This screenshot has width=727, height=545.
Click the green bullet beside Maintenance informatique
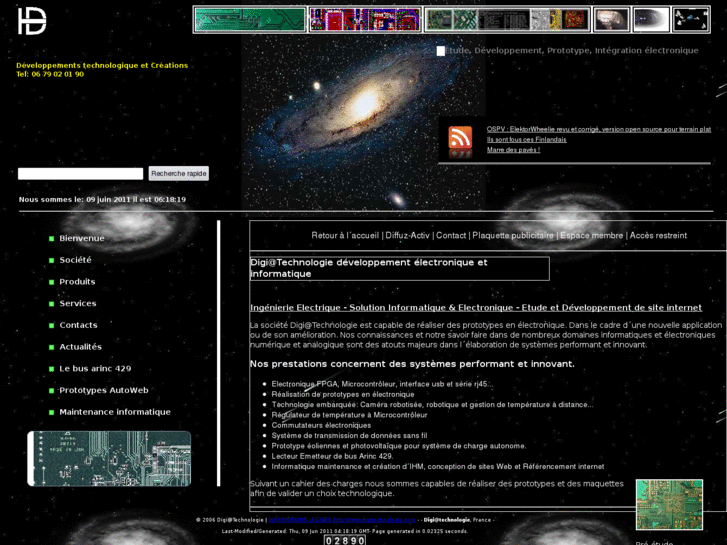point(51,412)
